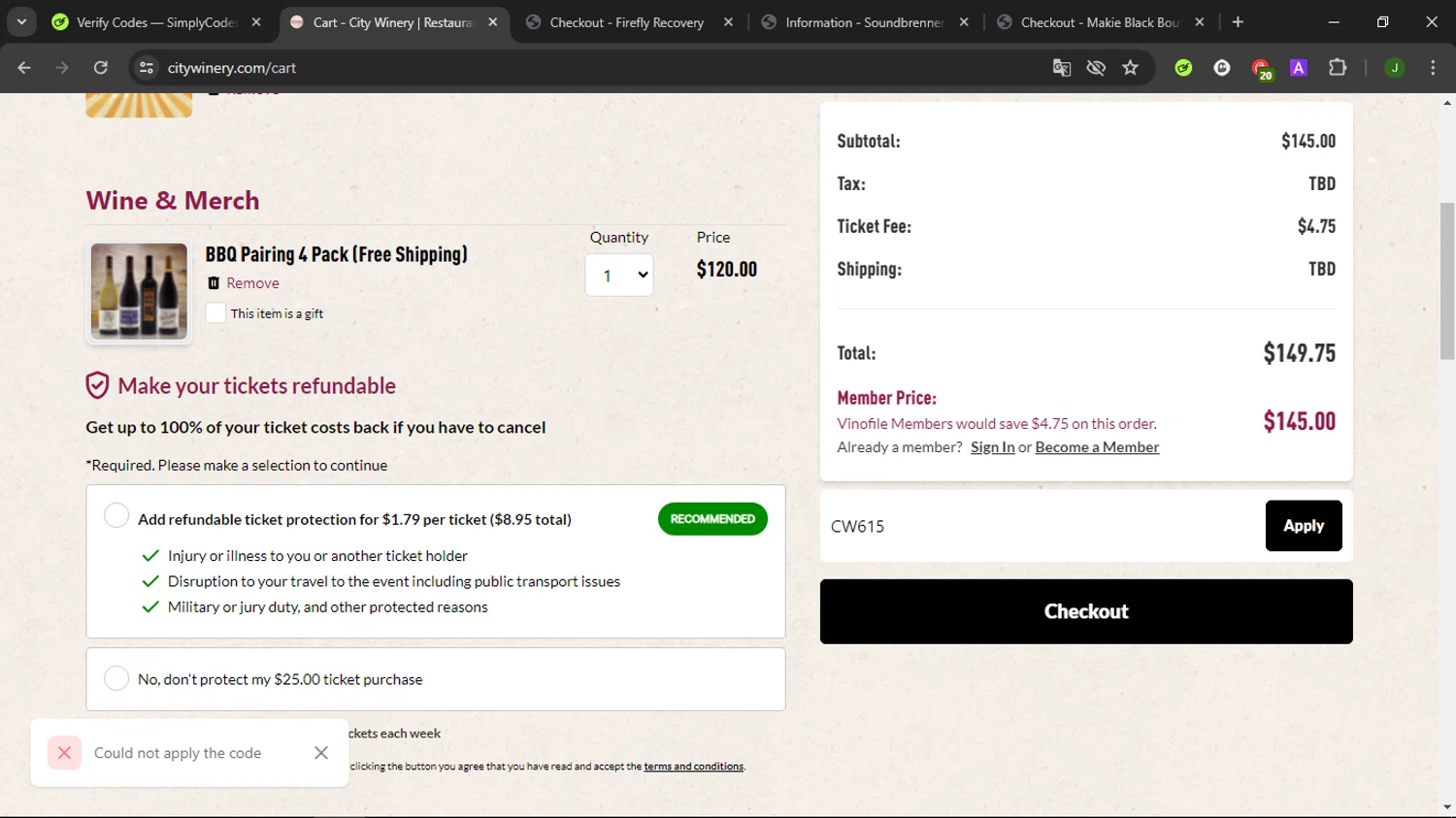The image size is (1456, 818).
Task: Bookmark this page with star icon
Action: [x=1130, y=68]
